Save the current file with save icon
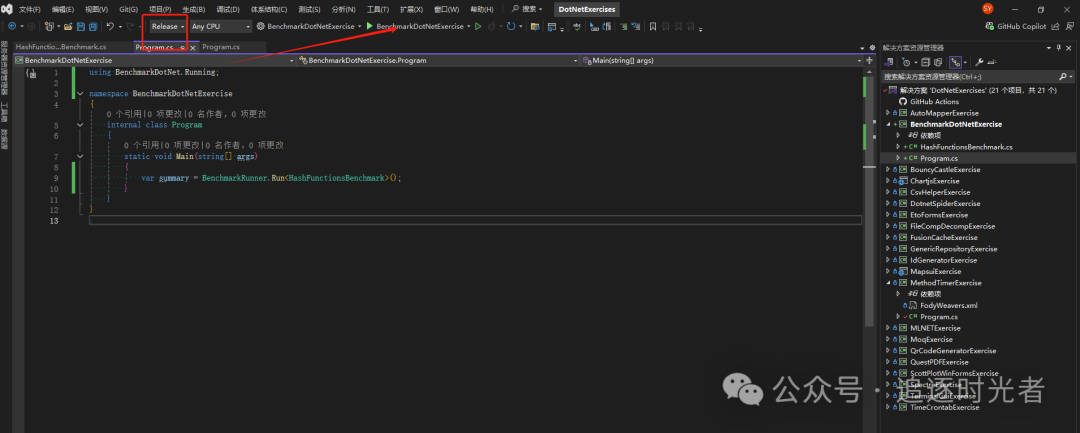This screenshot has height=433, width=1080. click(x=81, y=26)
